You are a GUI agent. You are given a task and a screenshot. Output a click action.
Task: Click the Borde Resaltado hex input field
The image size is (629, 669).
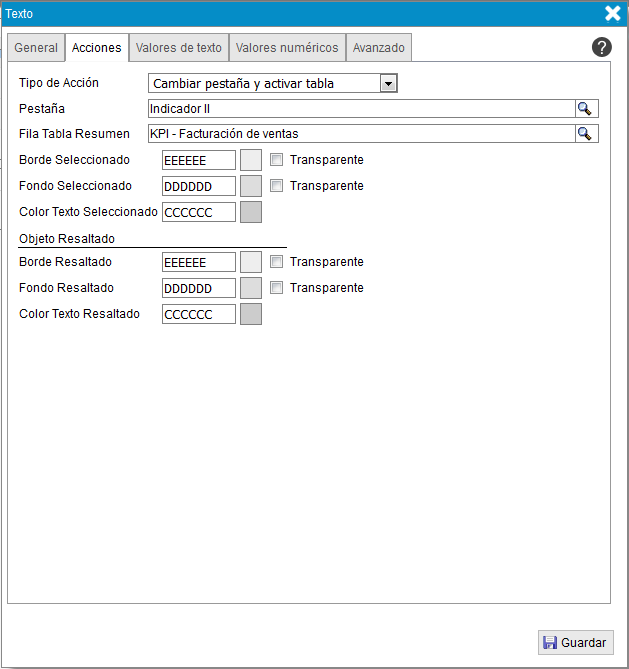point(198,262)
